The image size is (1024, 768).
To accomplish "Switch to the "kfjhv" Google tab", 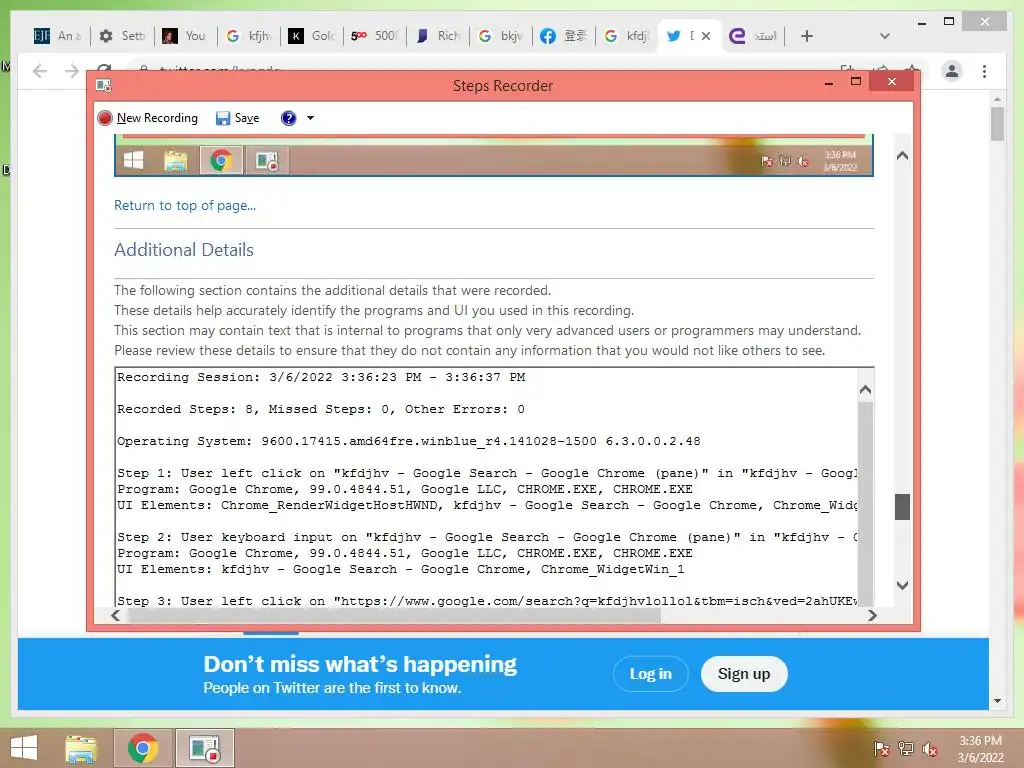I will [248, 36].
